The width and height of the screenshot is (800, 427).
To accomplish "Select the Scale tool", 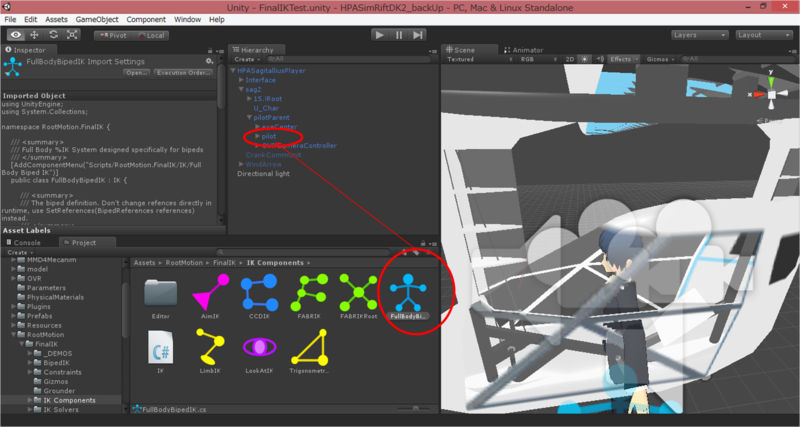I will point(72,35).
